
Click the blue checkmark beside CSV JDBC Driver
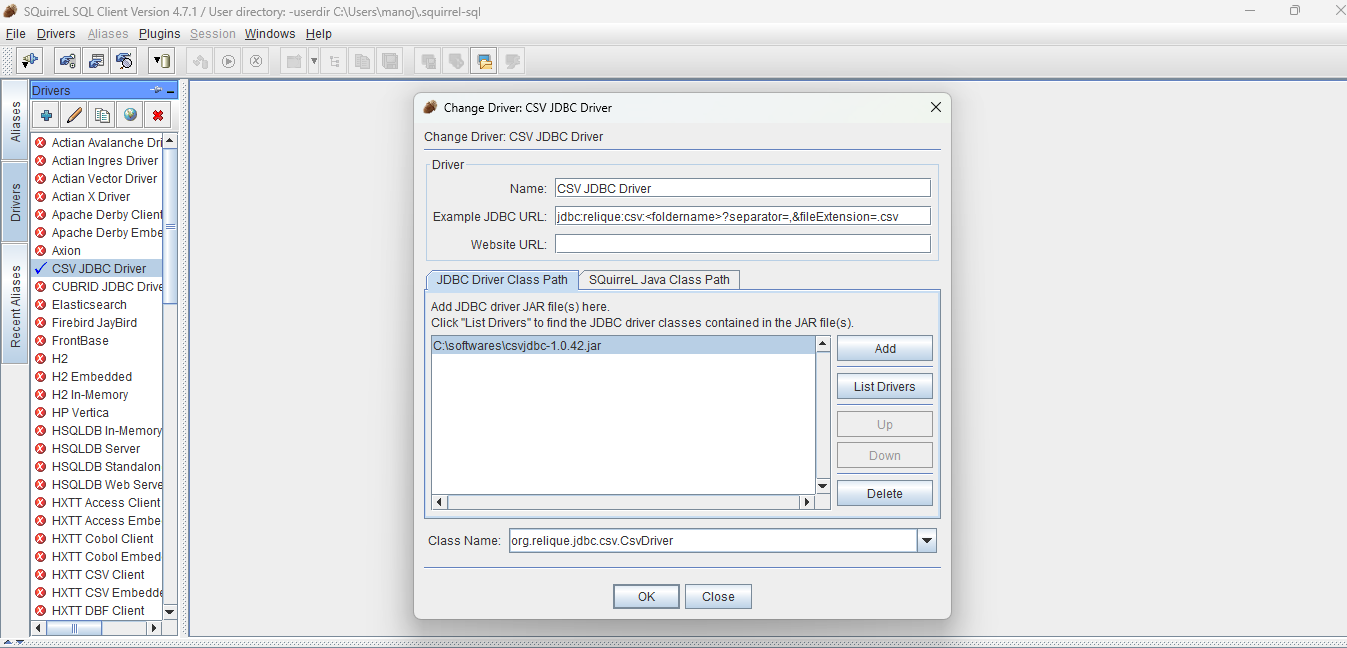click(x=41, y=268)
